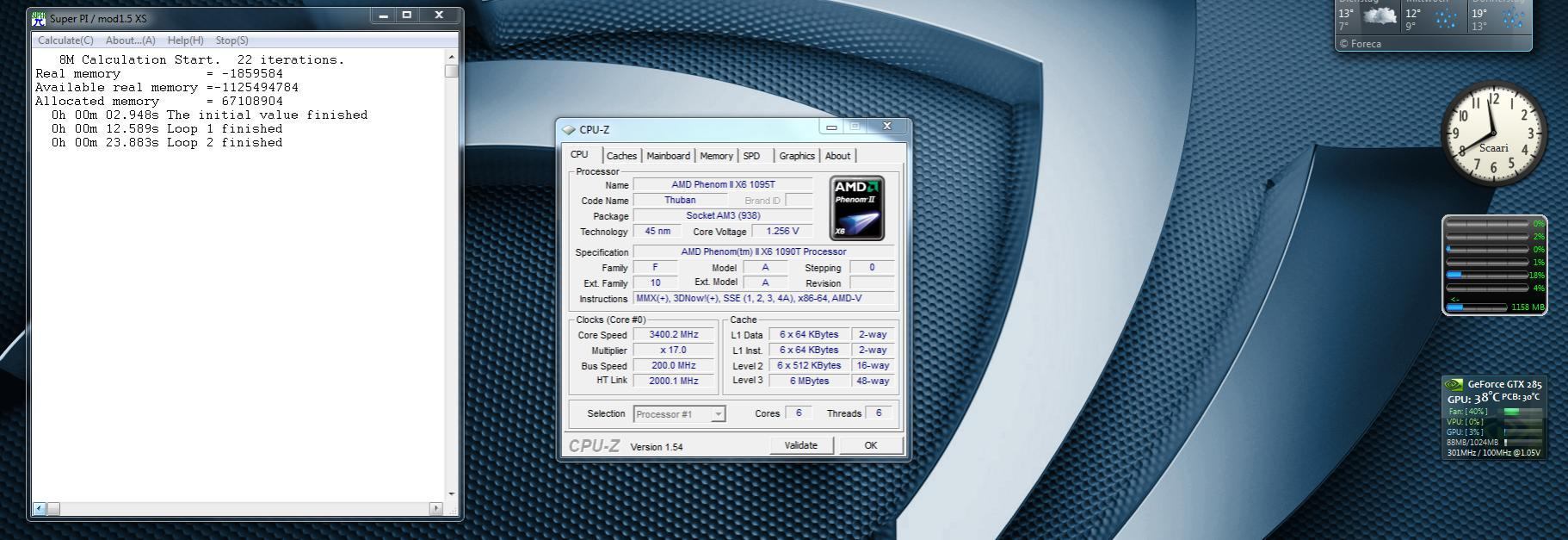Switch to the SPD tab in CPU-Z
Viewport: 1568px width, 540px height.
tap(752, 156)
